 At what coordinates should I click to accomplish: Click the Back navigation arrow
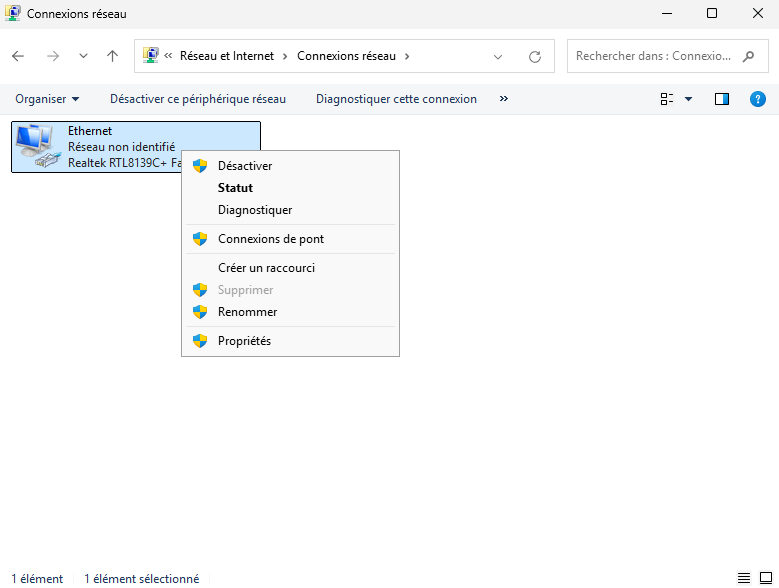coord(18,56)
